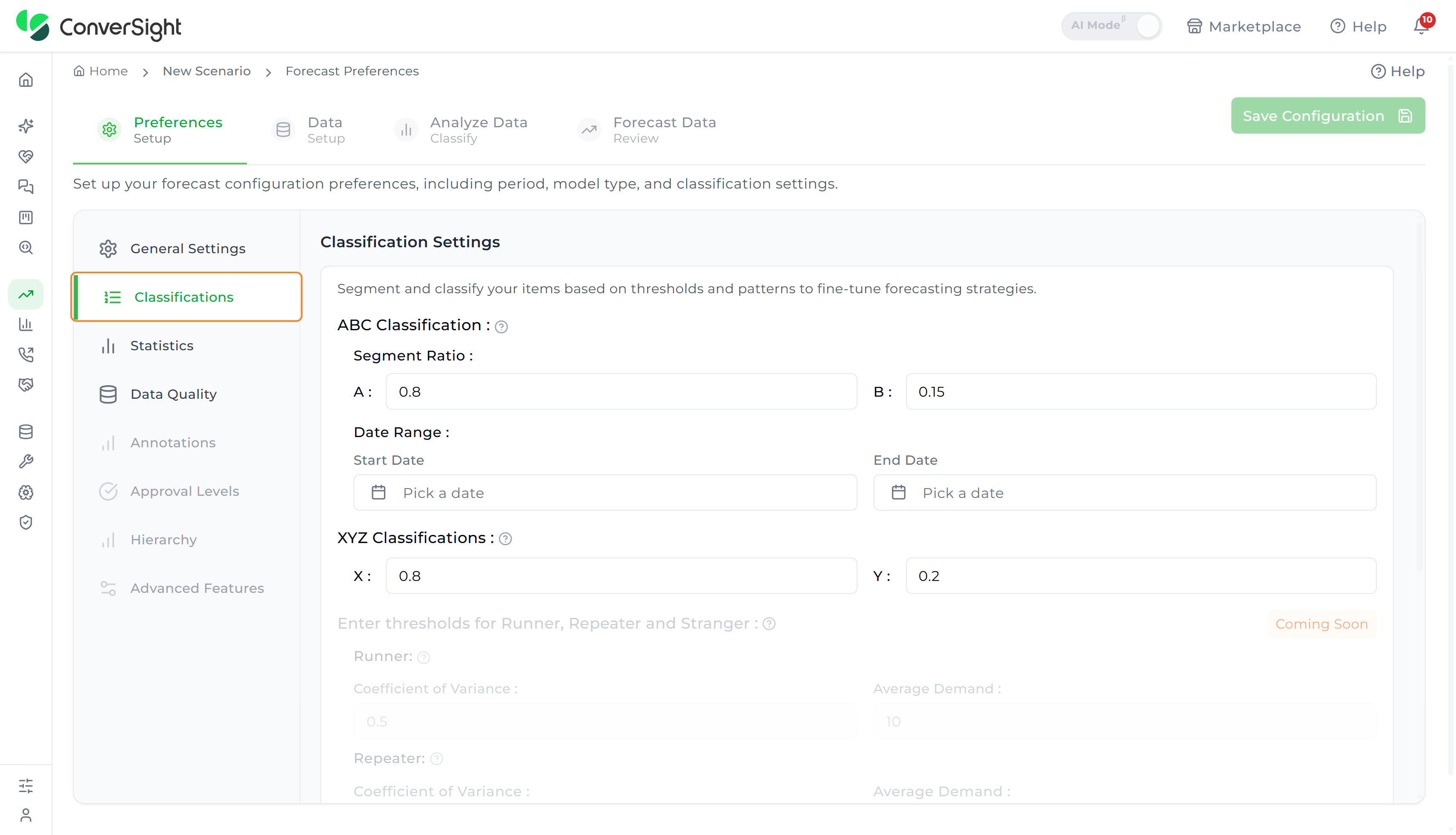Click the magnifier search icon in sidebar
The image size is (1456, 835).
point(26,247)
